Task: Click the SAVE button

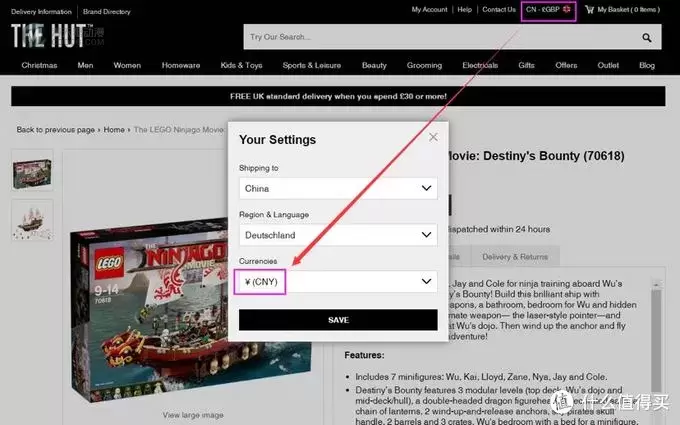Action: (x=338, y=320)
